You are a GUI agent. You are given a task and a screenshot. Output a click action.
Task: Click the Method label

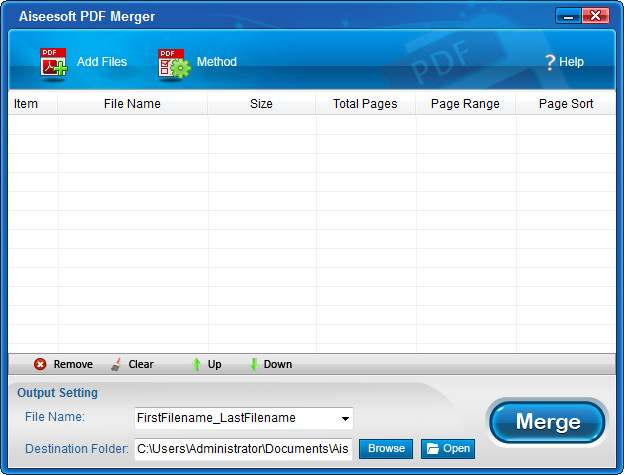pos(217,62)
